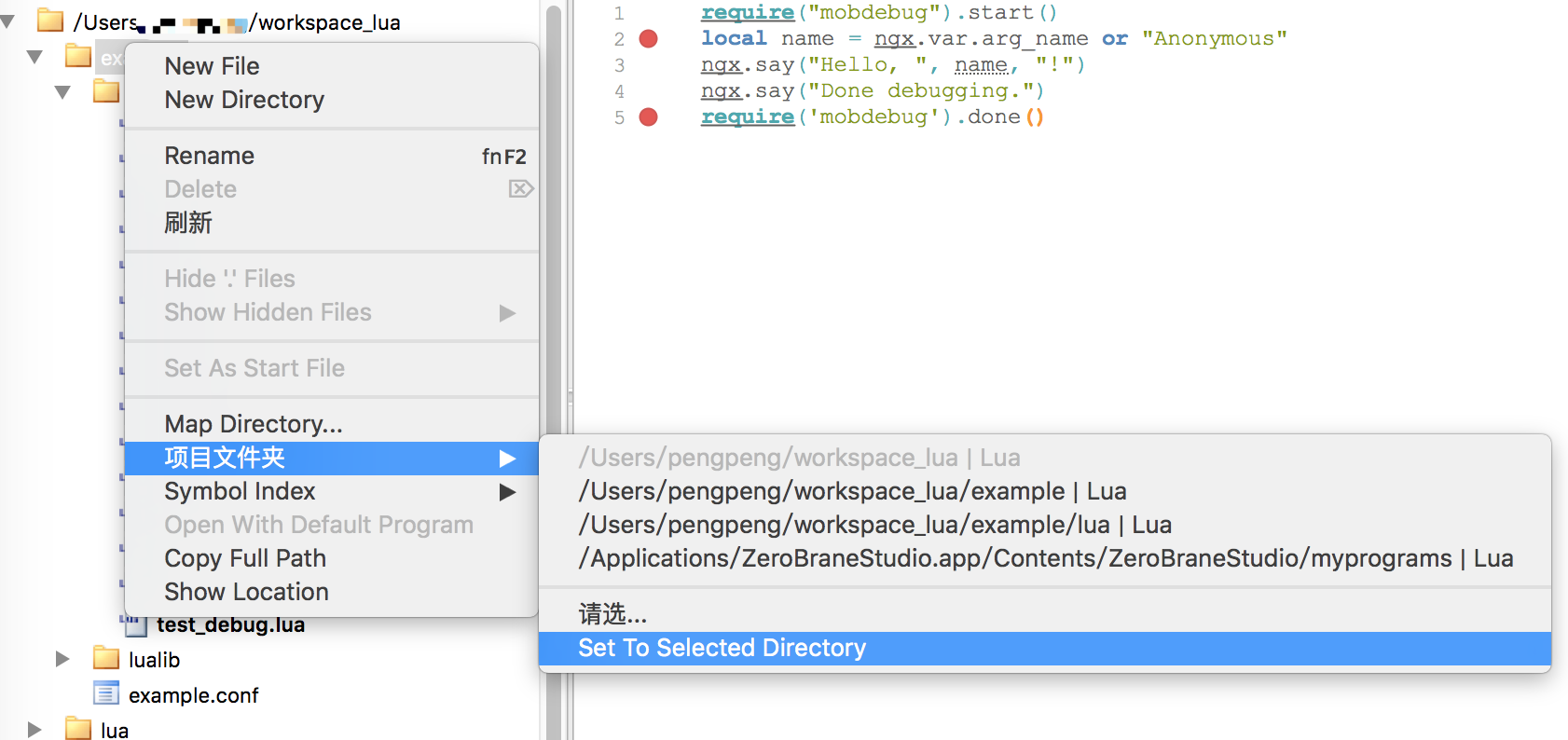This screenshot has width=1568, height=740.
Task: Click the example.conf file icon
Action: [106, 693]
